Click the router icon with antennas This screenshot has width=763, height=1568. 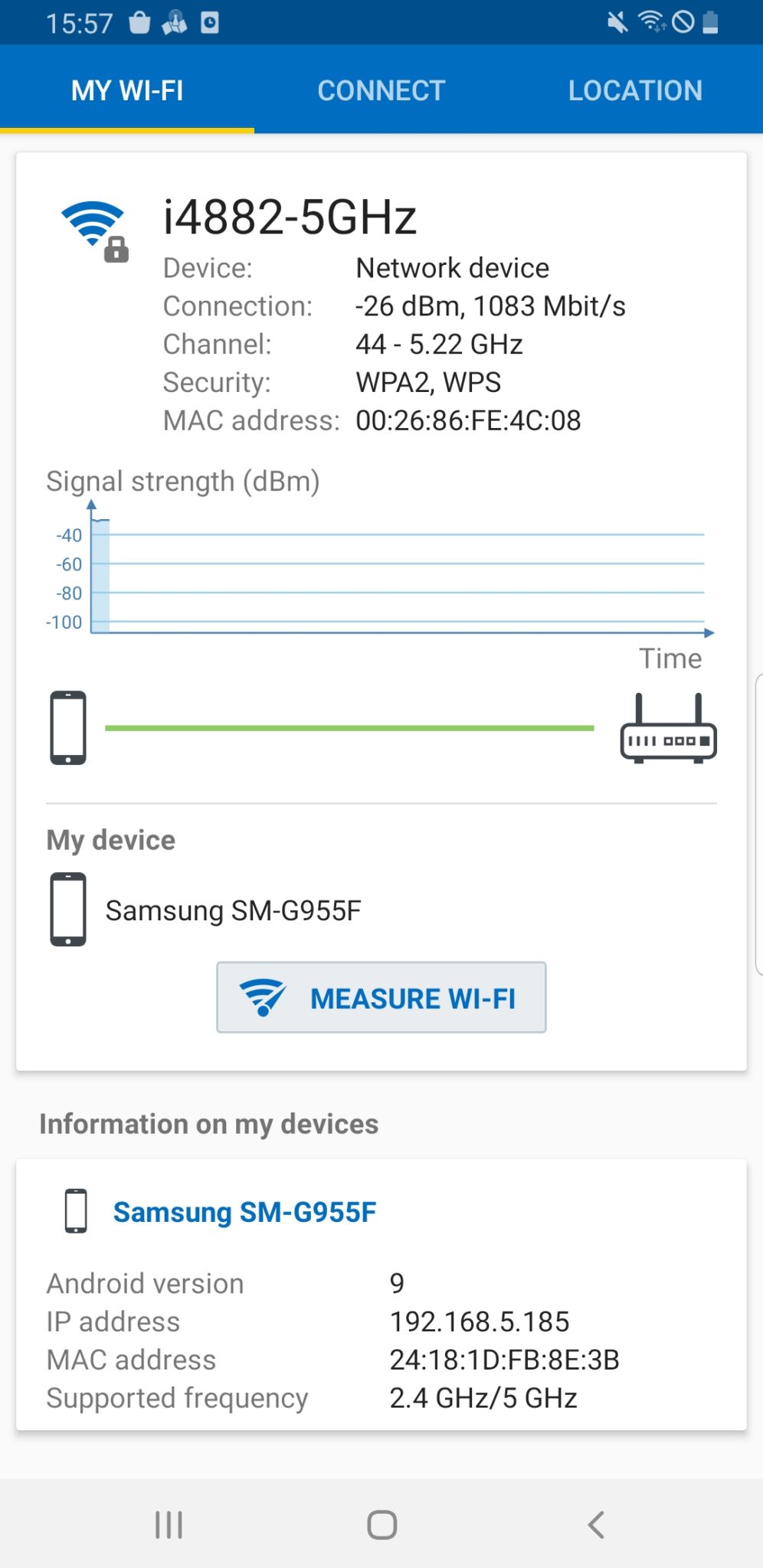click(667, 727)
